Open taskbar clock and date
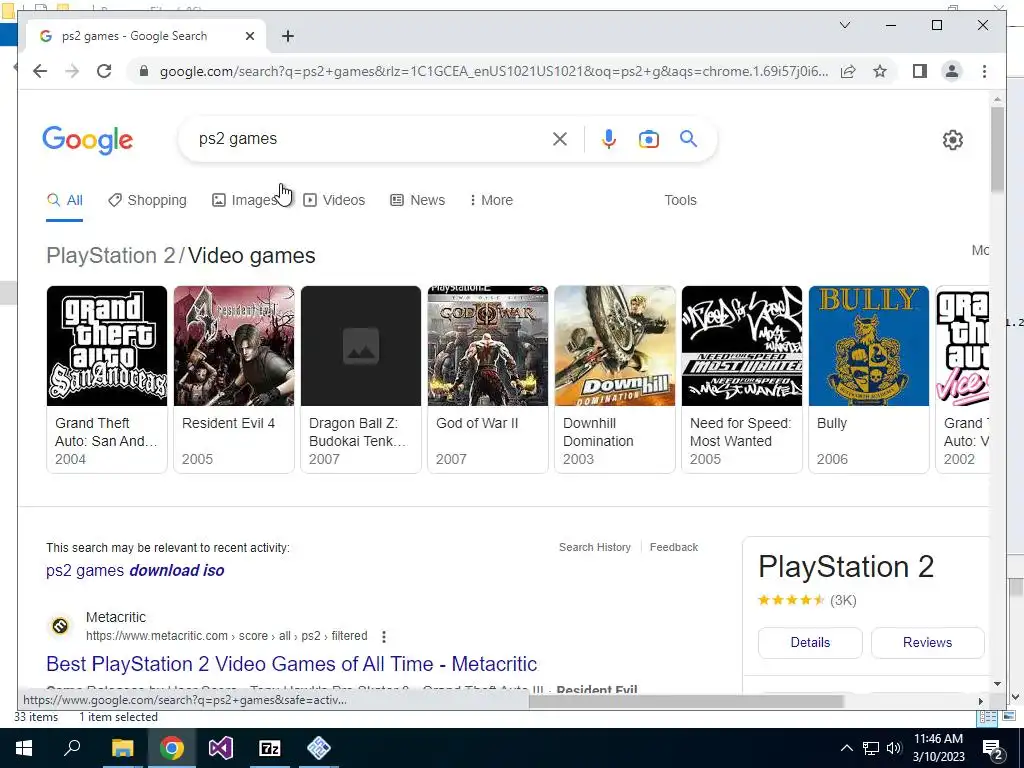Image resolution: width=1024 pixels, height=768 pixels. (x=938, y=748)
